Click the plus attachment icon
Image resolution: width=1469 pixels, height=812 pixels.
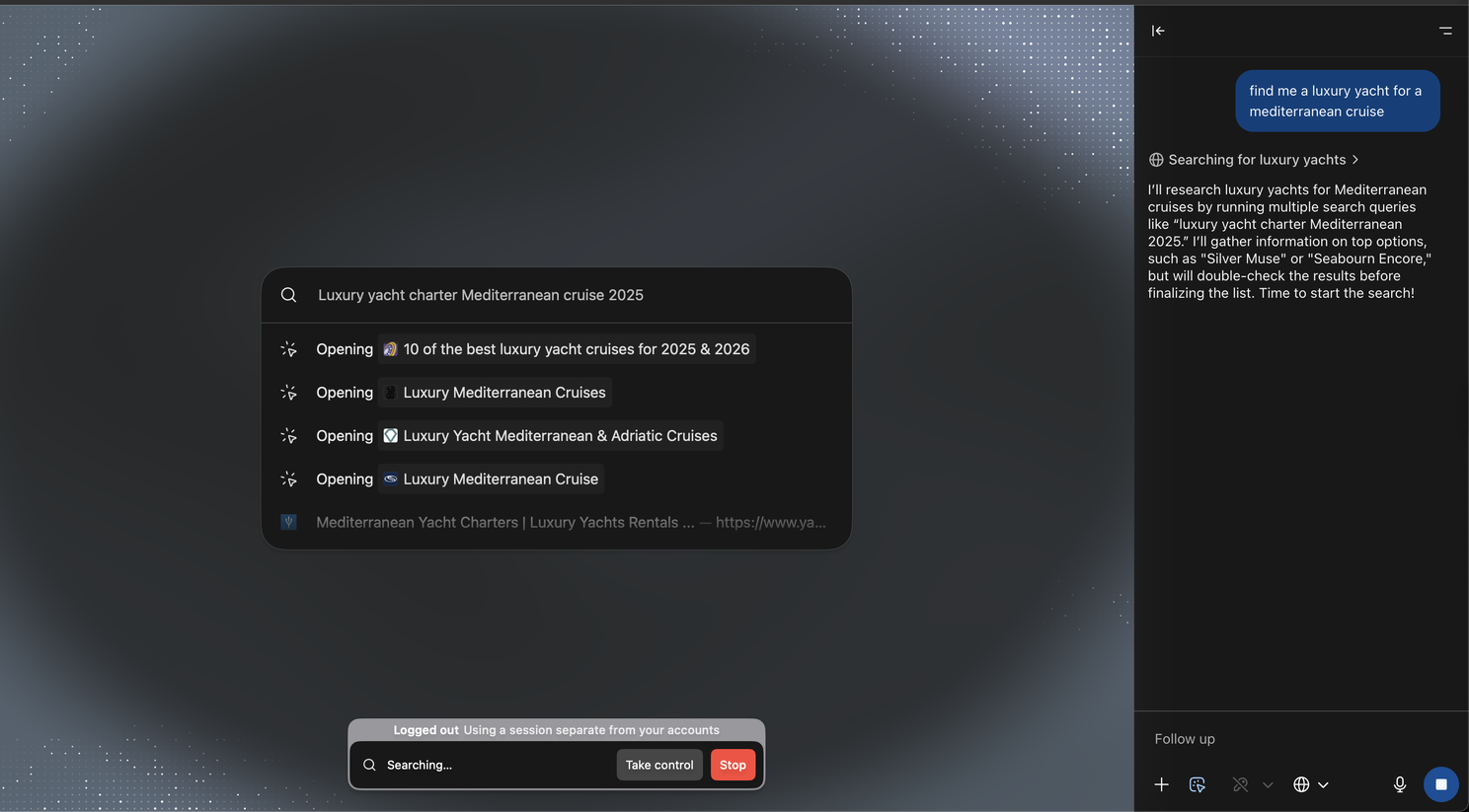coord(1161,784)
